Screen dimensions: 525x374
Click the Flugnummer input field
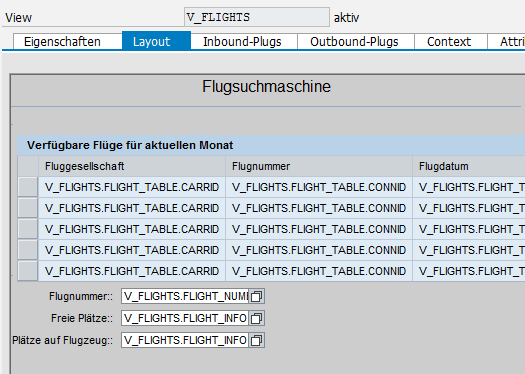coord(185,296)
